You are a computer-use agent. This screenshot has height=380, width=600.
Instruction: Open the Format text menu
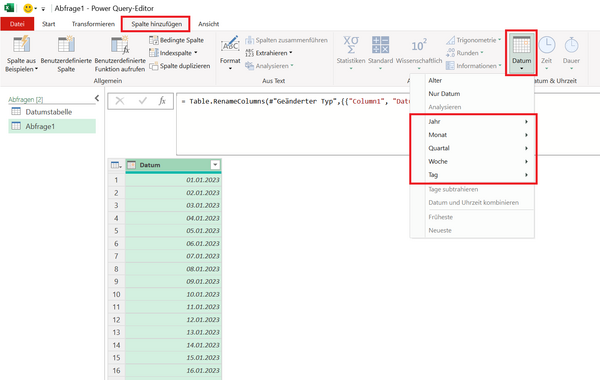(x=230, y=53)
